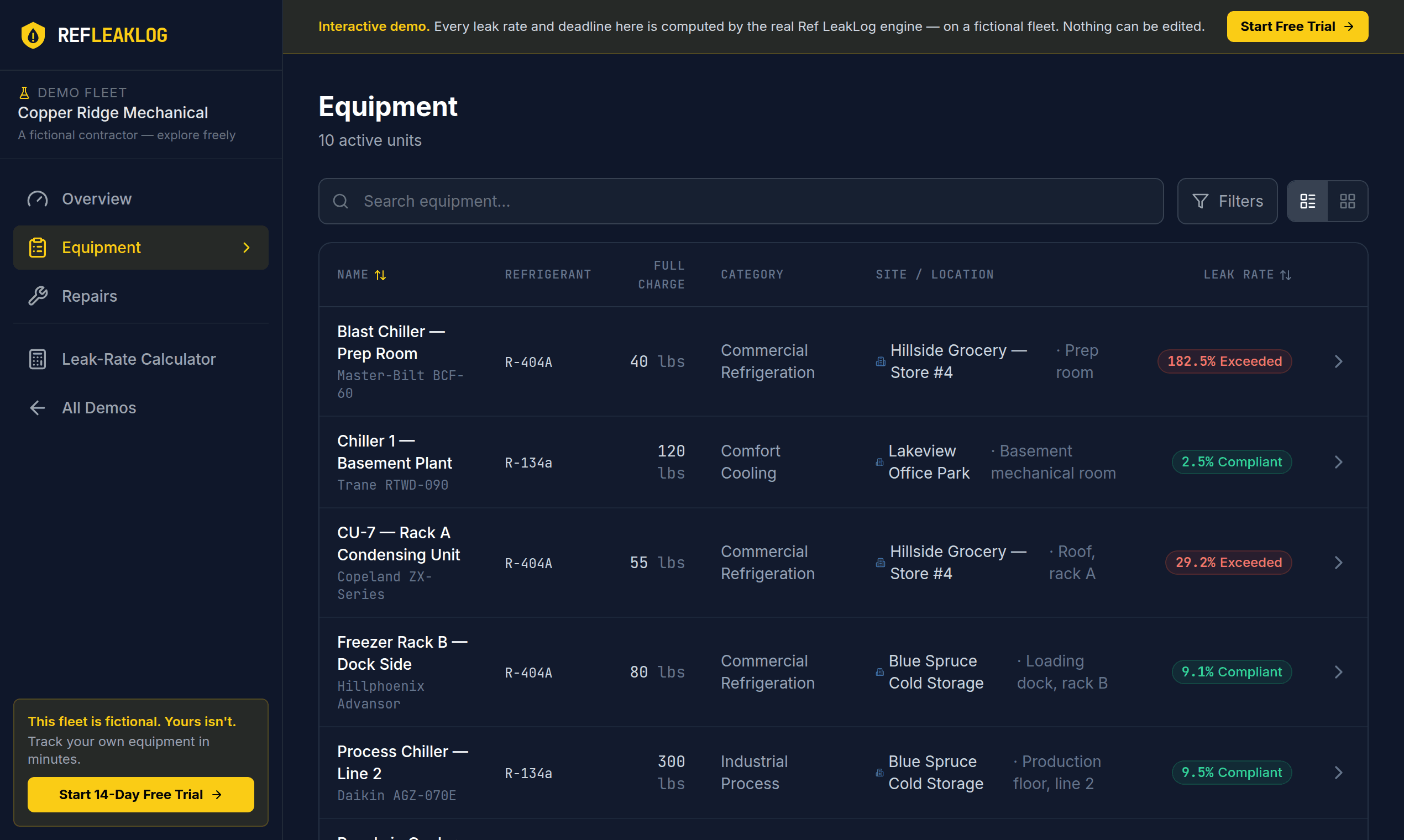Click the All Demos back arrow icon
Image resolution: width=1404 pixels, height=840 pixels.
38,407
